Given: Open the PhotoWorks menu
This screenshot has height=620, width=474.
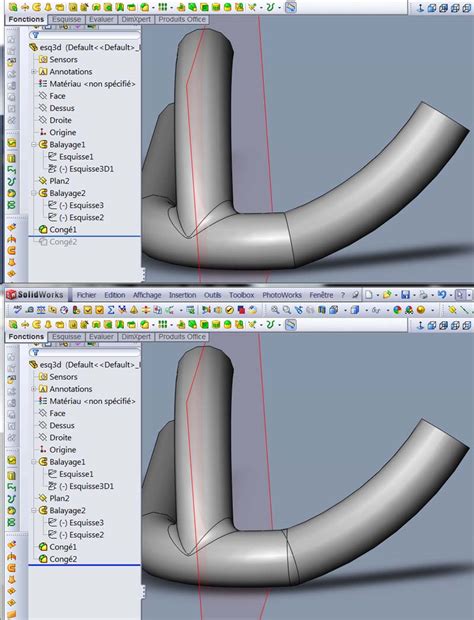Looking at the screenshot, I should pos(281,295).
